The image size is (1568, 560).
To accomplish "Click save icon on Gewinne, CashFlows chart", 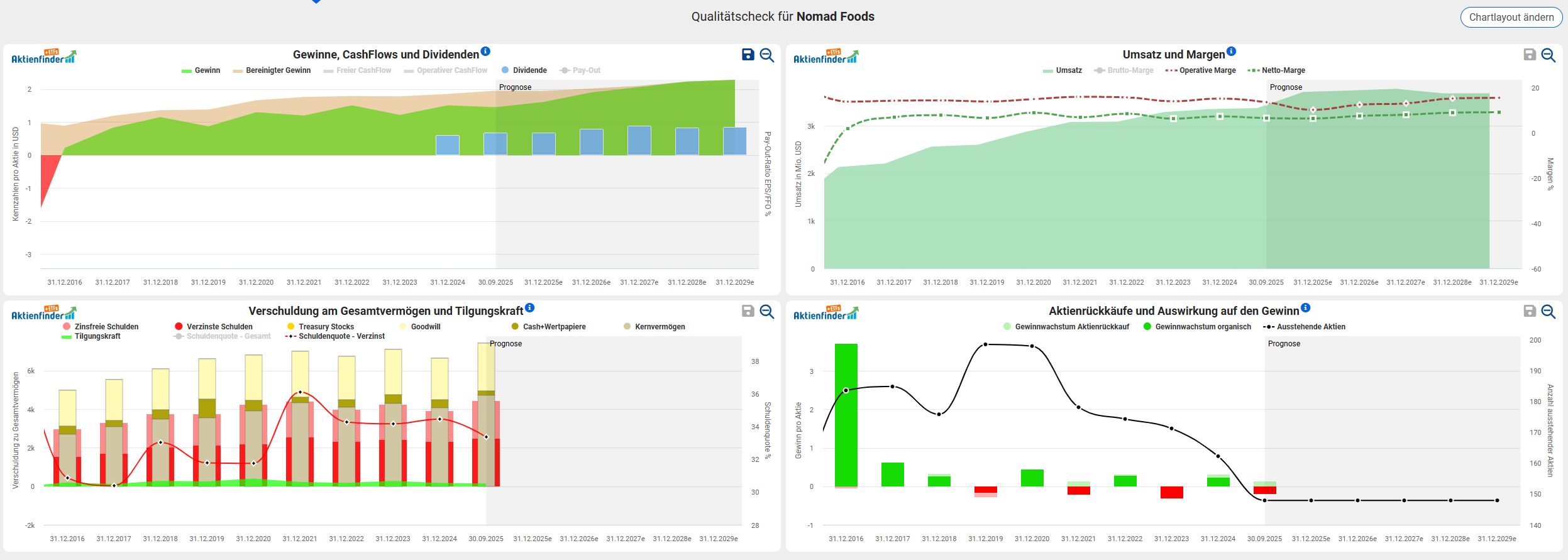I will [x=748, y=55].
